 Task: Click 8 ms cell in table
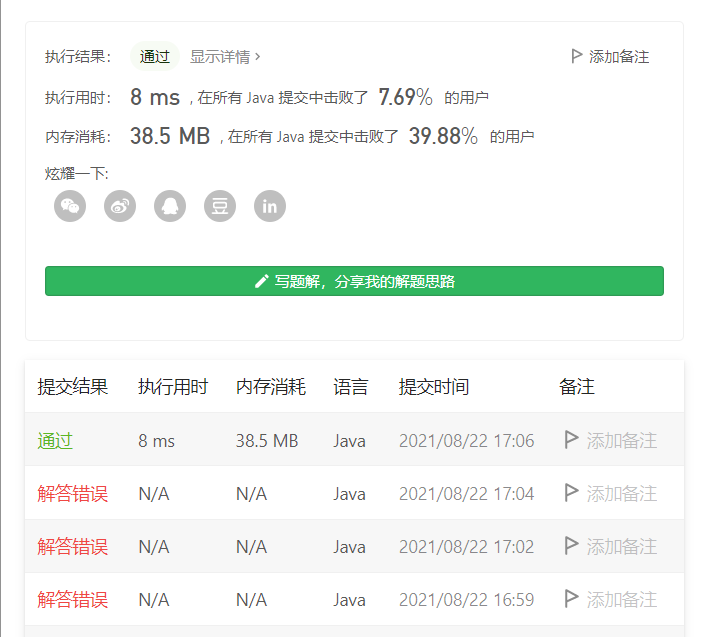pos(156,441)
